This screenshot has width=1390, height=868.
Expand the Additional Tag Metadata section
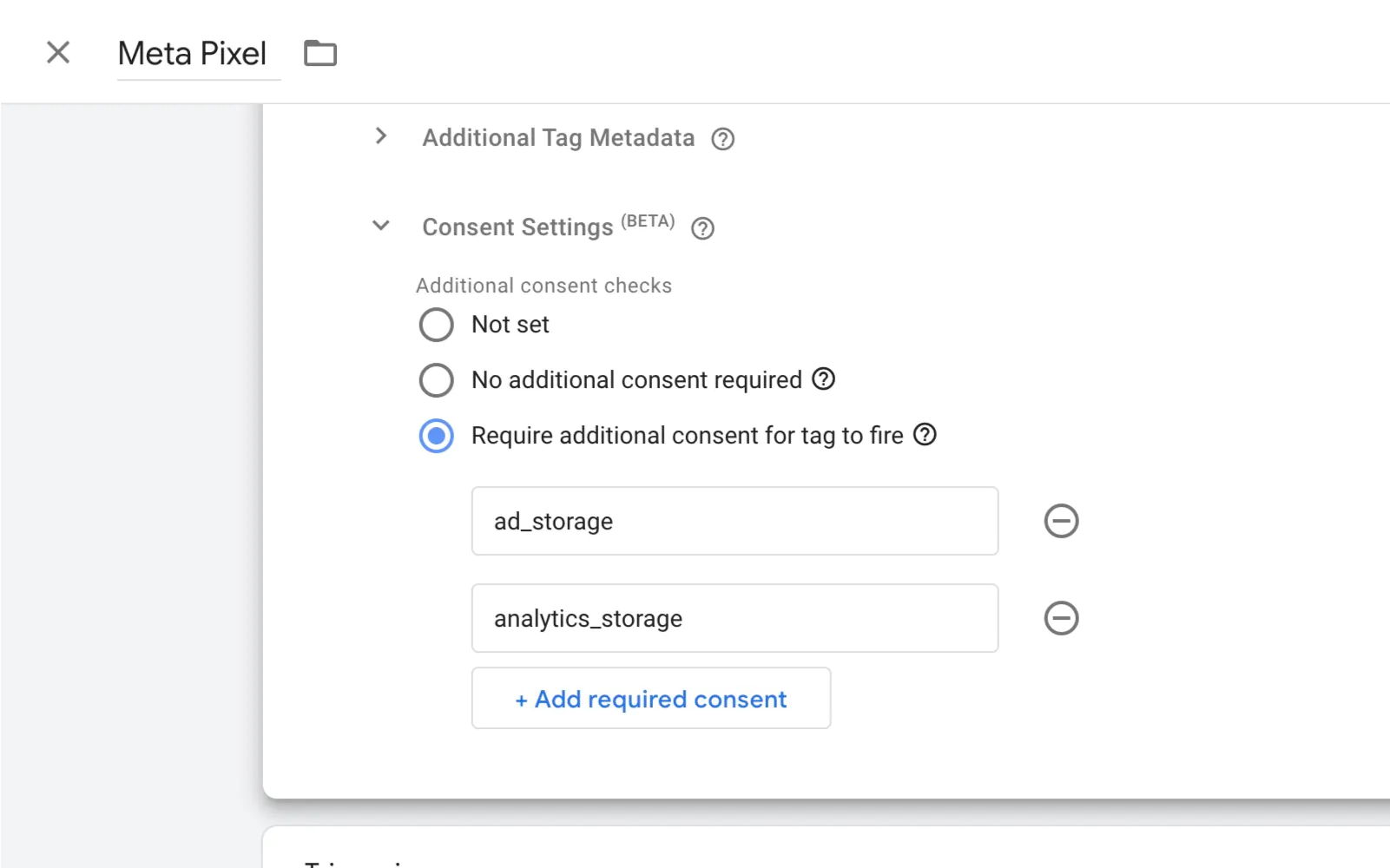380,136
